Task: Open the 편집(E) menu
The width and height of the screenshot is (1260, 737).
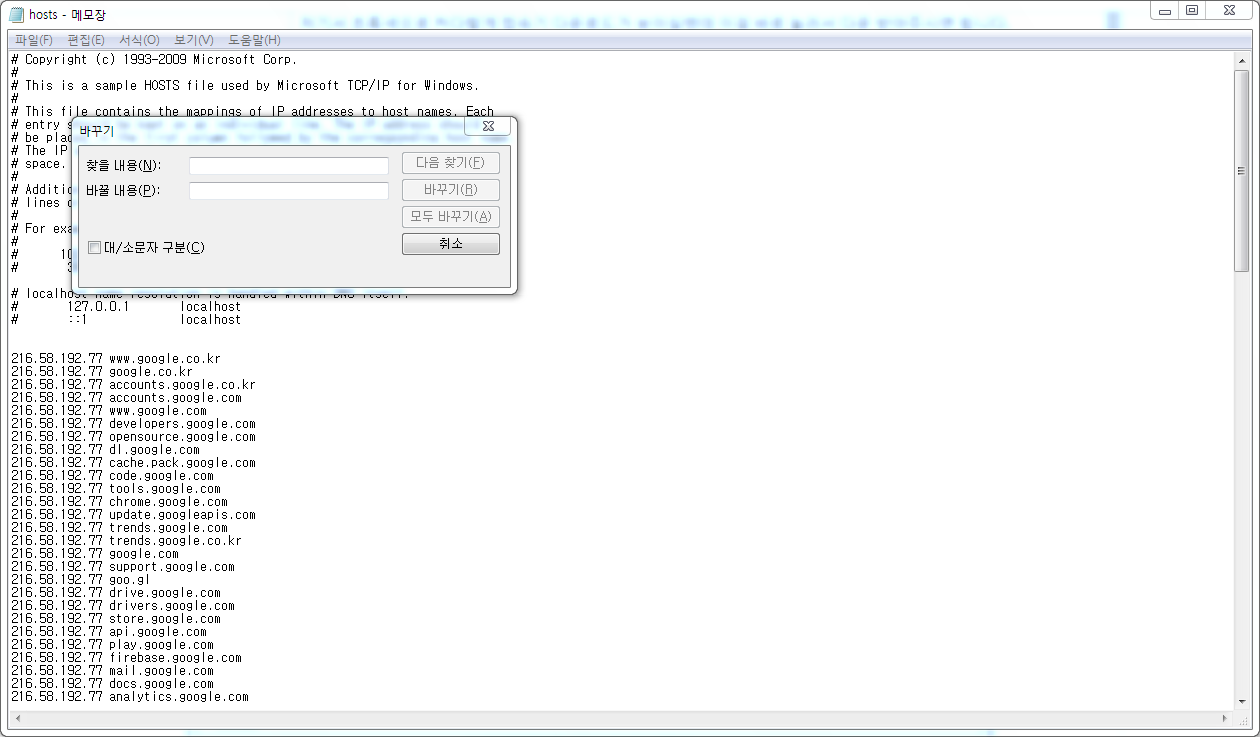Action: coord(86,40)
